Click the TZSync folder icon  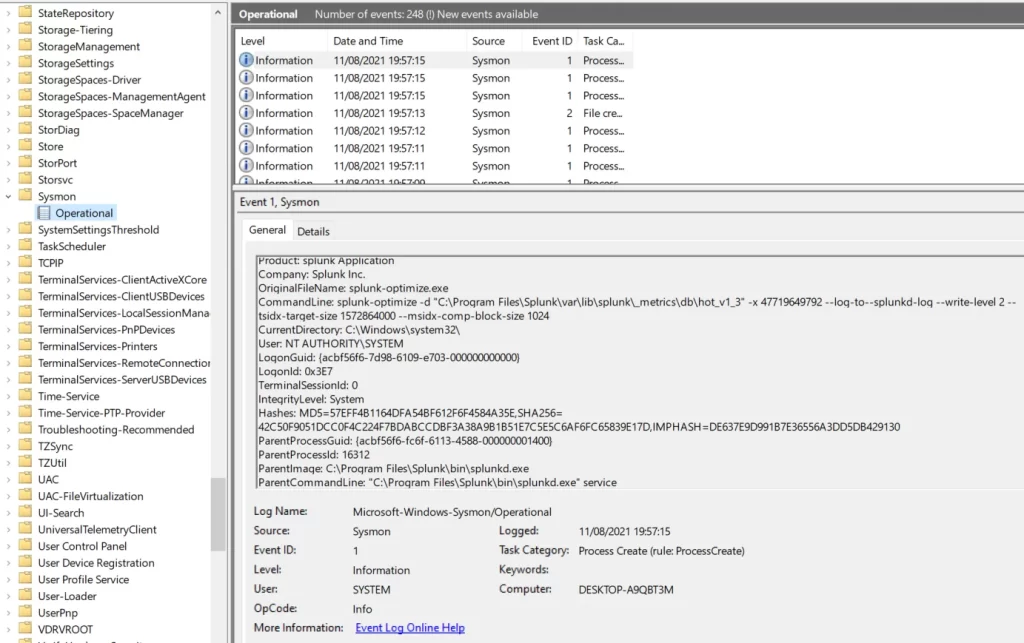pyautogui.click(x=25, y=445)
